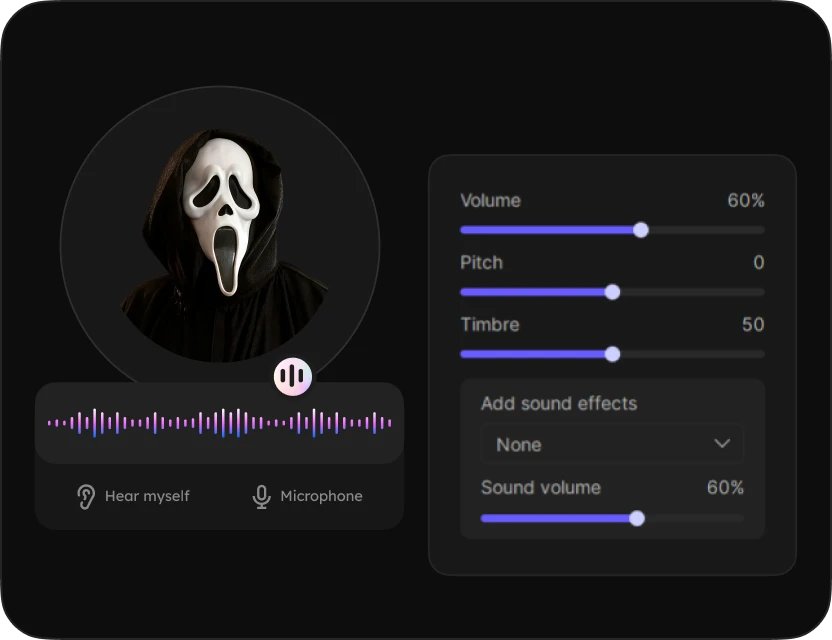Click the Pitch value 0
The height and width of the screenshot is (640, 832).
759,263
